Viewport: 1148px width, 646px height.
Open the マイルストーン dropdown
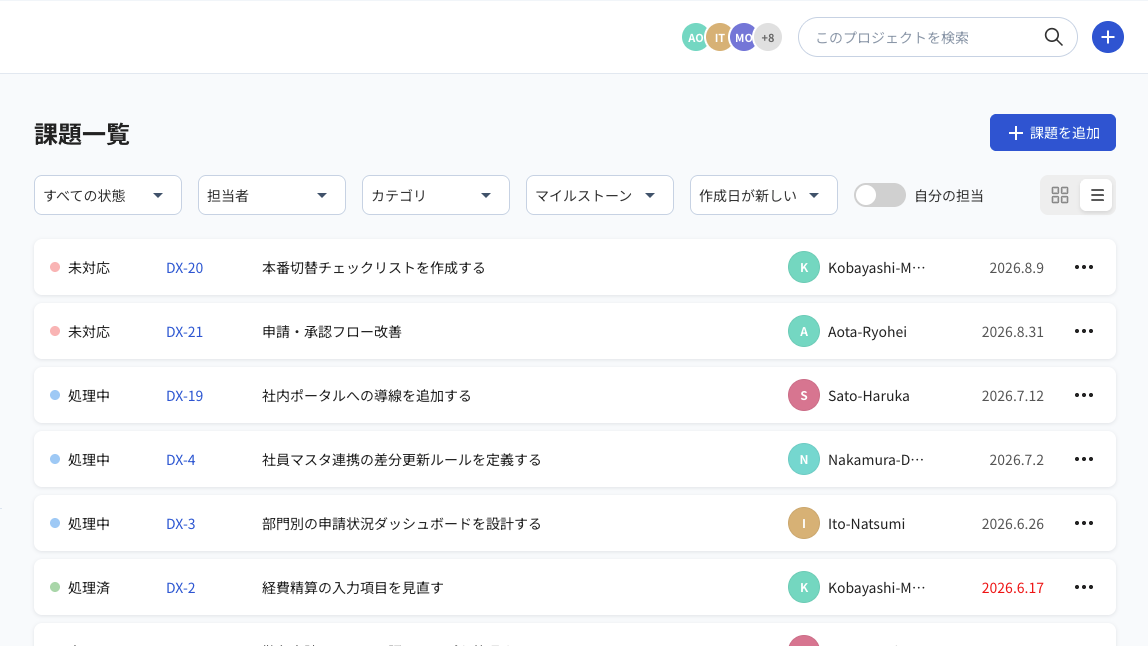click(600, 195)
